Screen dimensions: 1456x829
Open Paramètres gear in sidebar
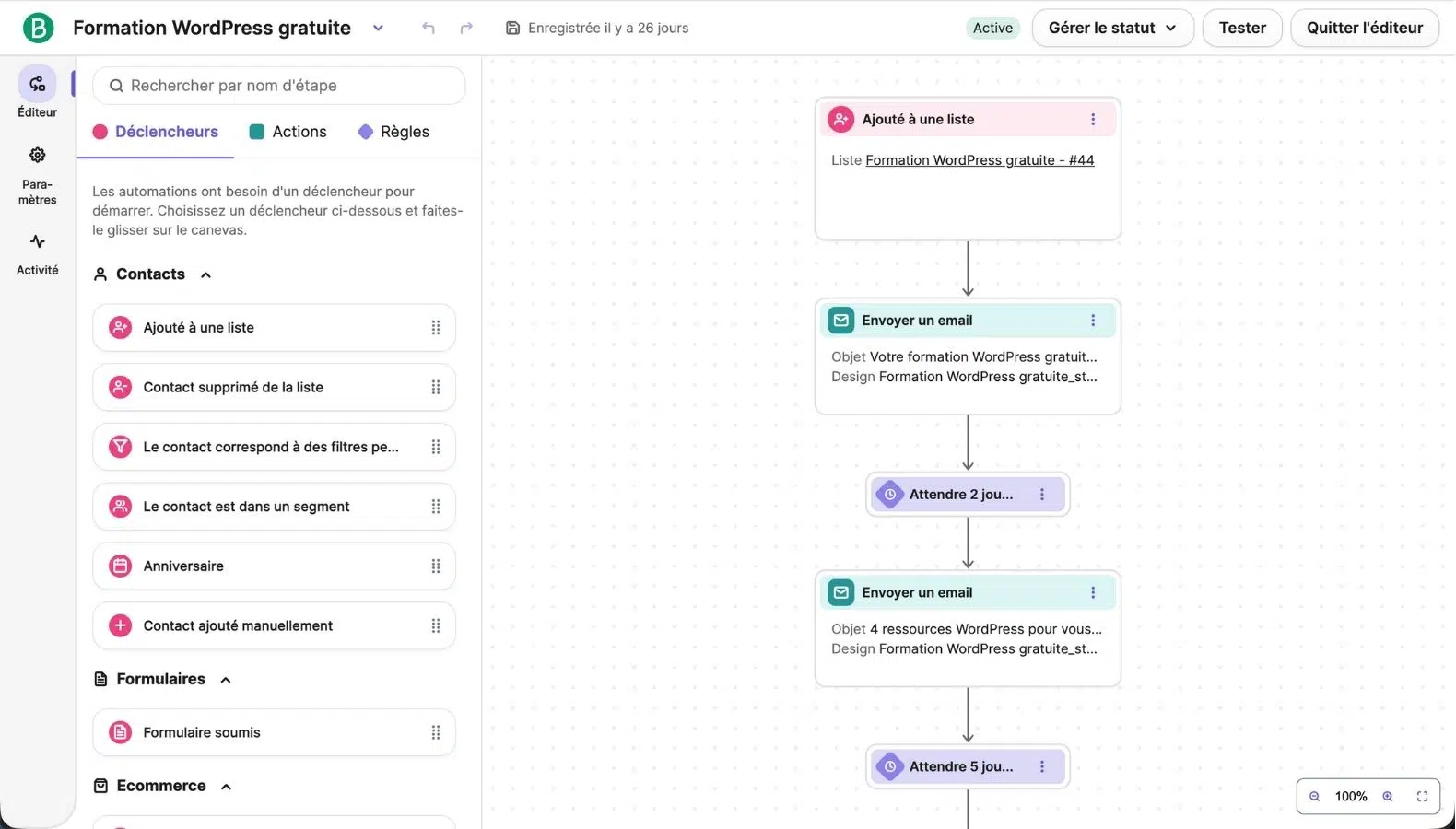37,155
